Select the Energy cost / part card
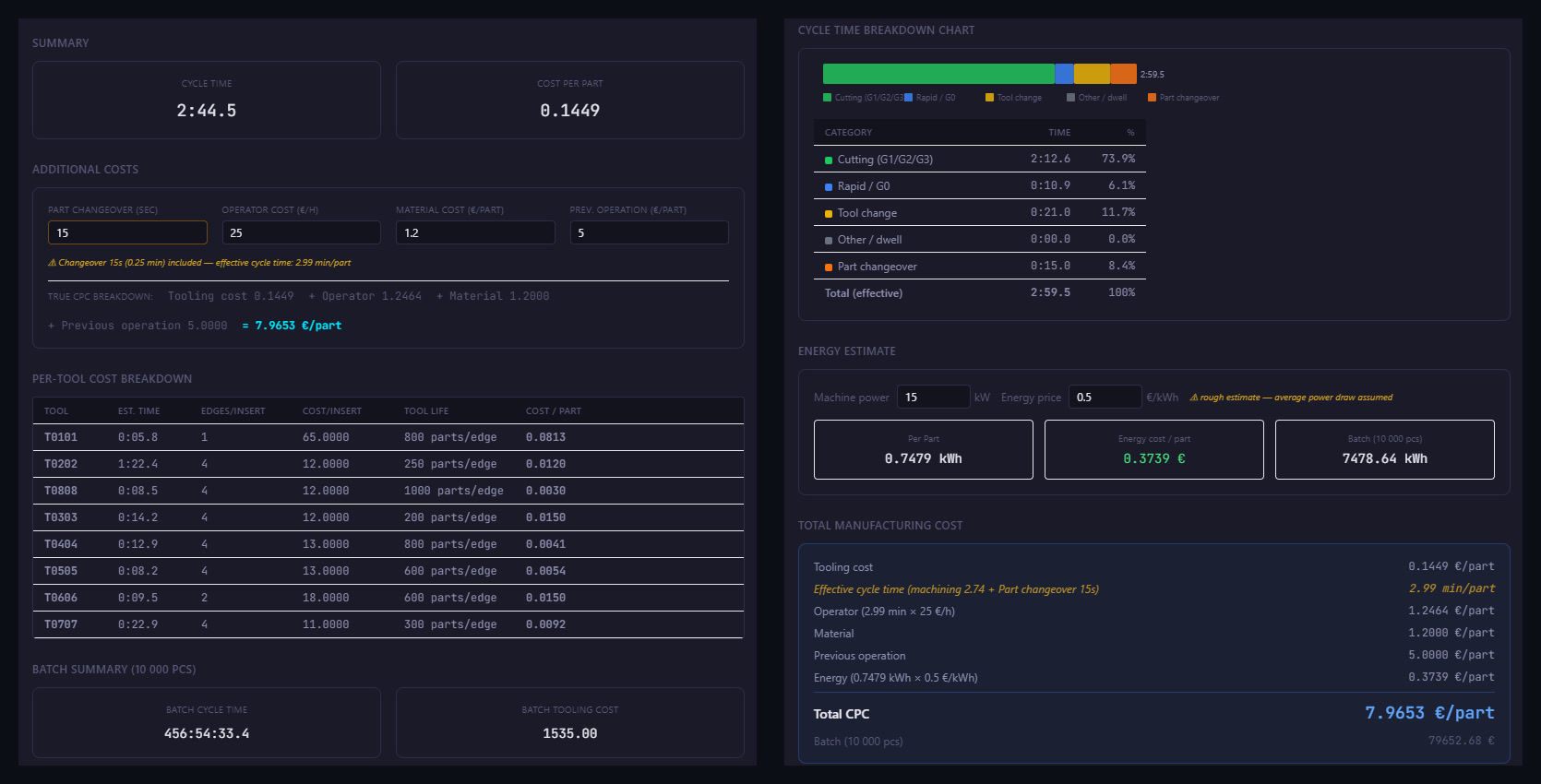 1154,449
